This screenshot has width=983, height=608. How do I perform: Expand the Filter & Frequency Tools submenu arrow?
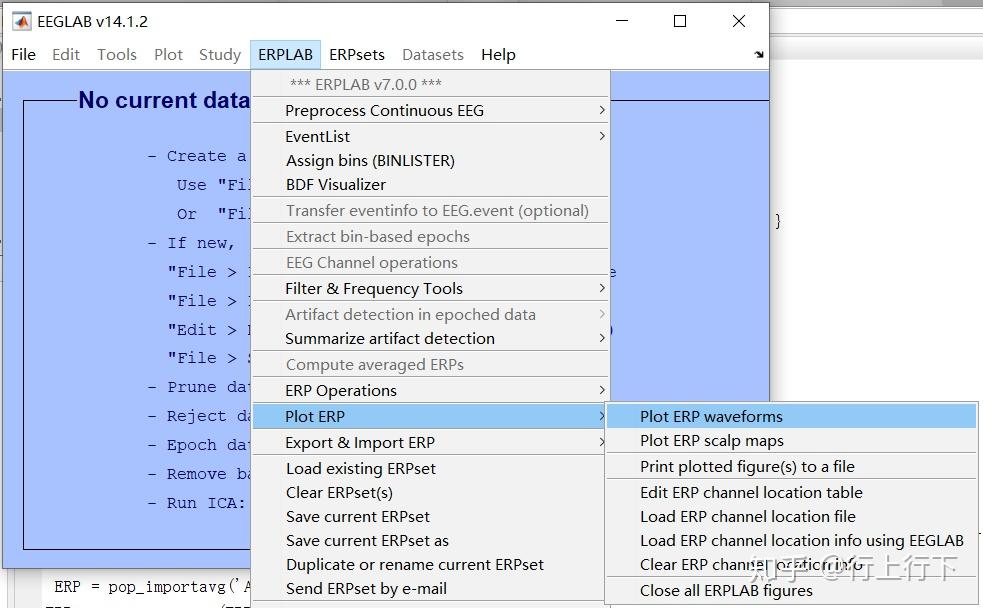pyautogui.click(x=602, y=288)
